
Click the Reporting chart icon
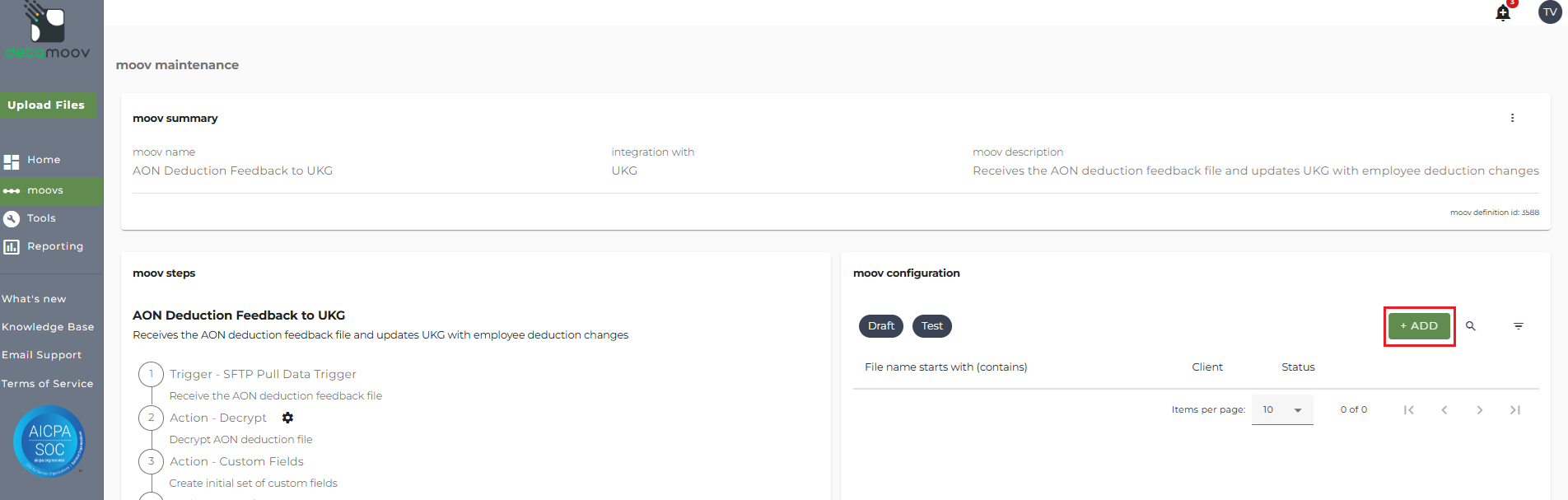click(x=12, y=247)
